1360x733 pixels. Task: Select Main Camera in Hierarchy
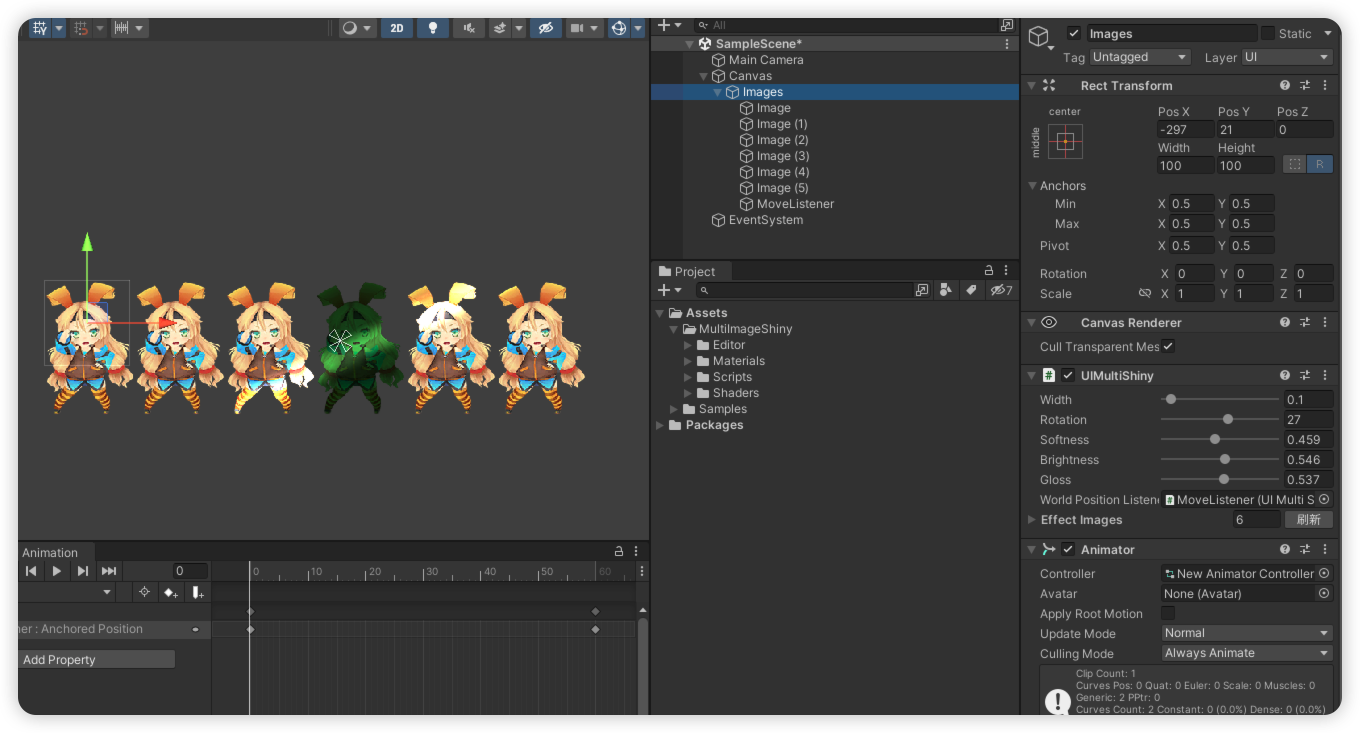click(x=766, y=60)
